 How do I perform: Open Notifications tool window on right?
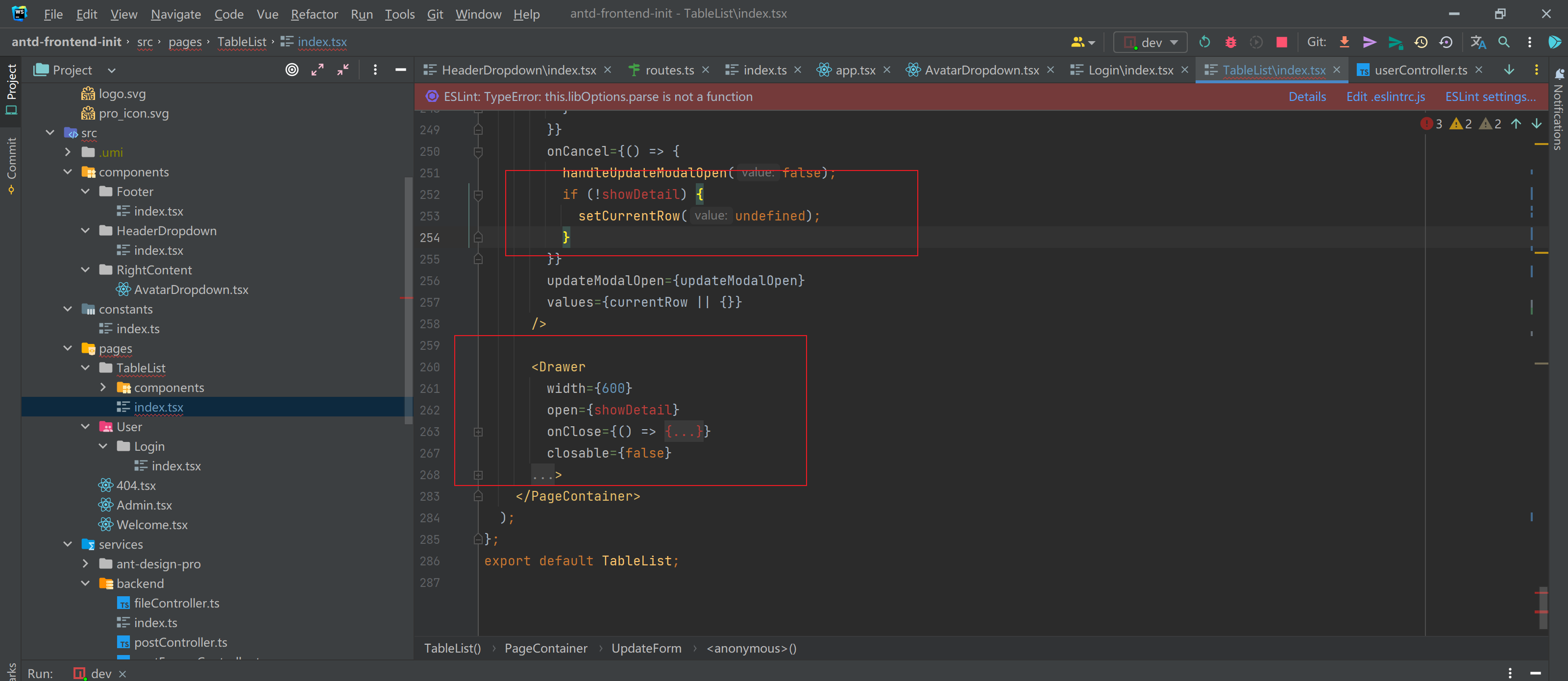(x=1558, y=110)
